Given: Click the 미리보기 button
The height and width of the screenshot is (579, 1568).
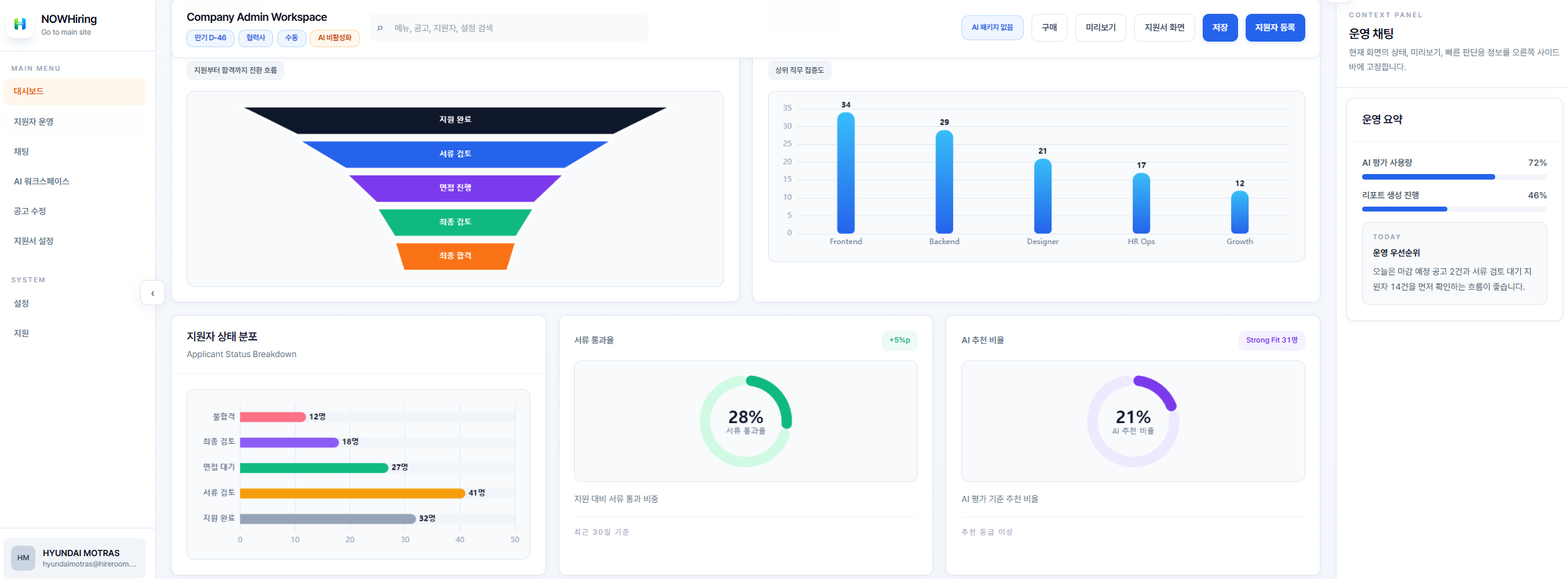Looking at the screenshot, I should (x=1100, y=28).
